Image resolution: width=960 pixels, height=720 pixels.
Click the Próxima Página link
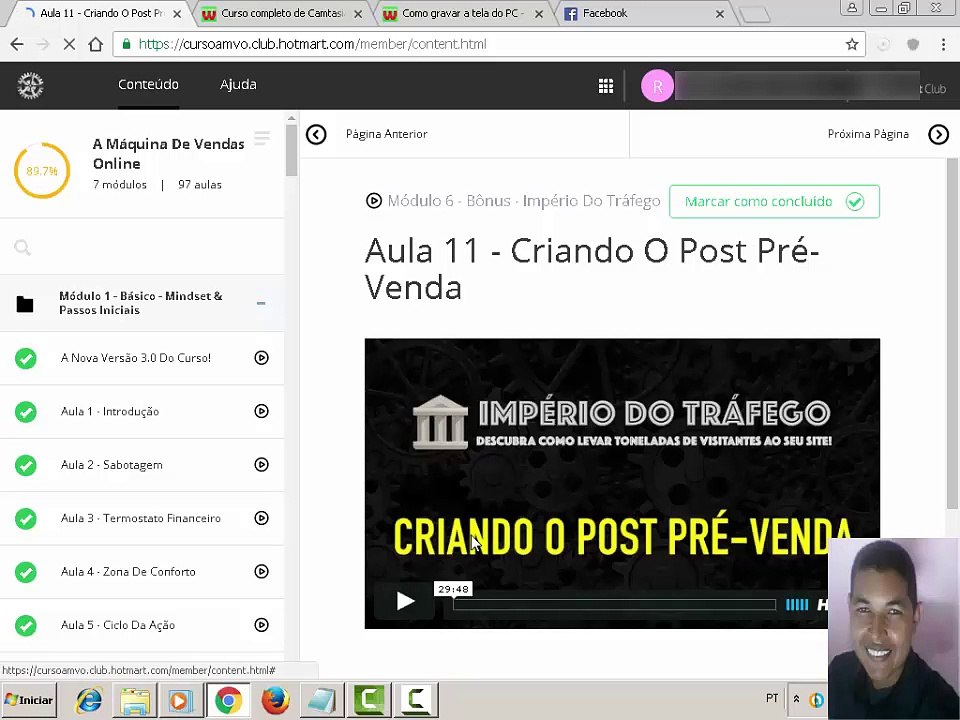[868, 134]
